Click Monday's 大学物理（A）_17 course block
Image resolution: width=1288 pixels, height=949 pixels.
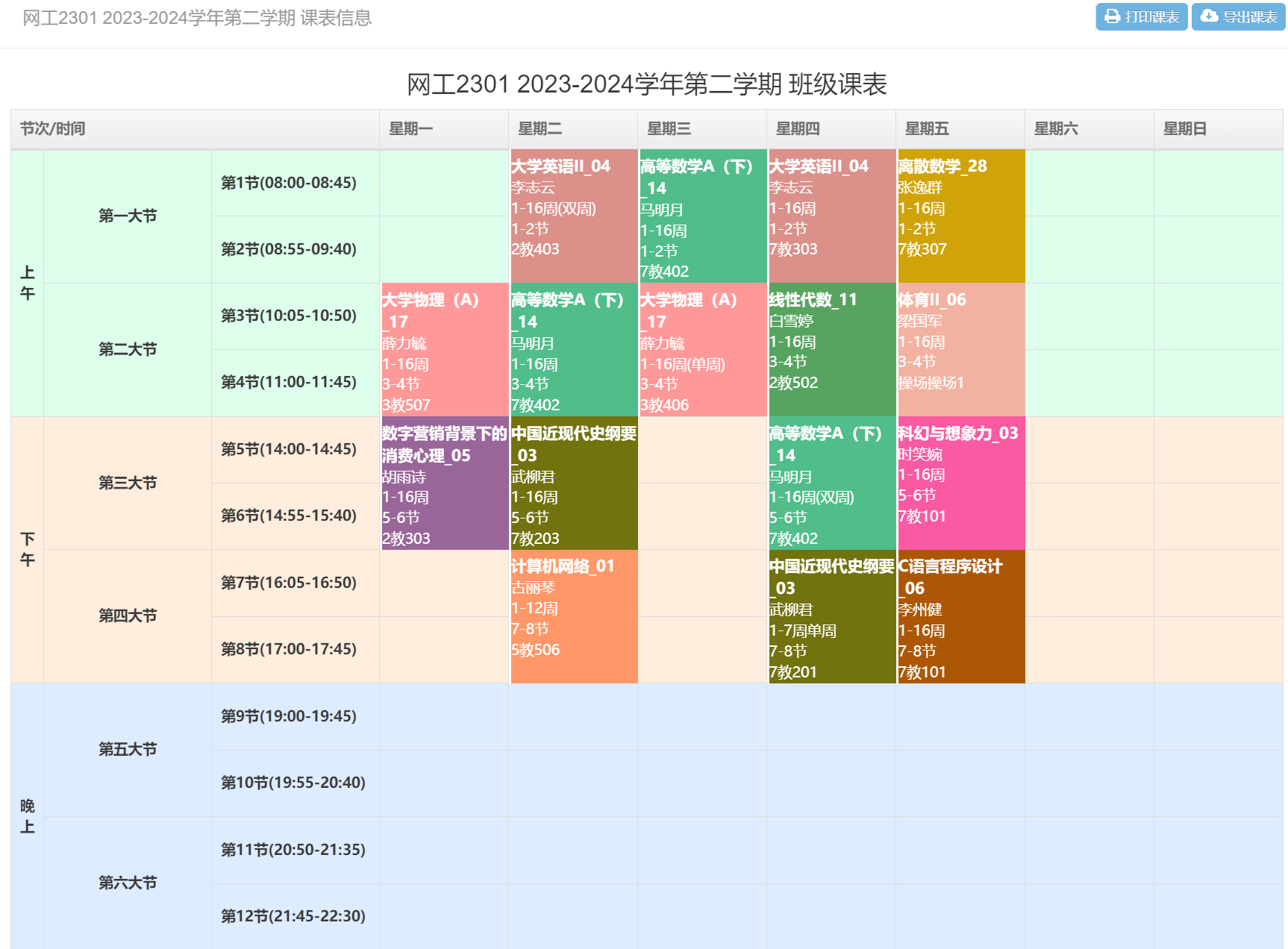click(445, 349)
